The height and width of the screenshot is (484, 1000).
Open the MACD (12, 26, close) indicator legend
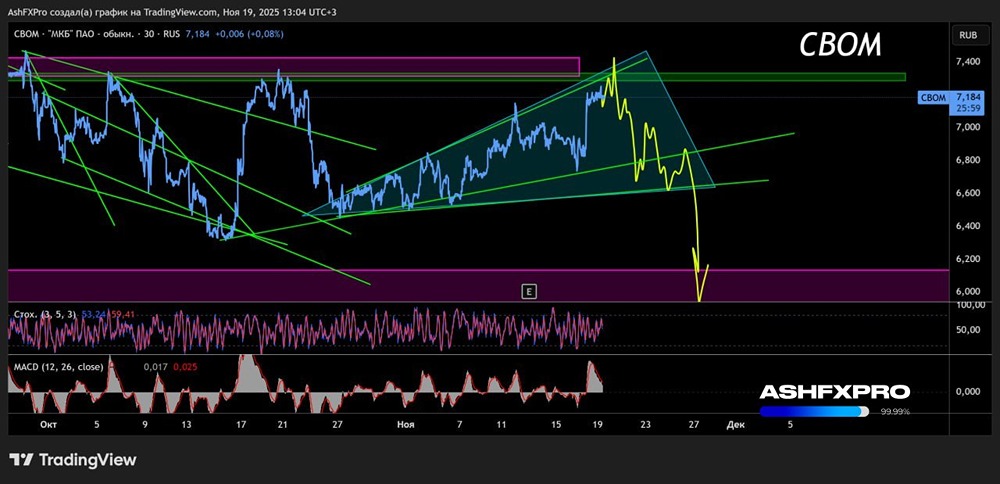click(x=58, y=367)
